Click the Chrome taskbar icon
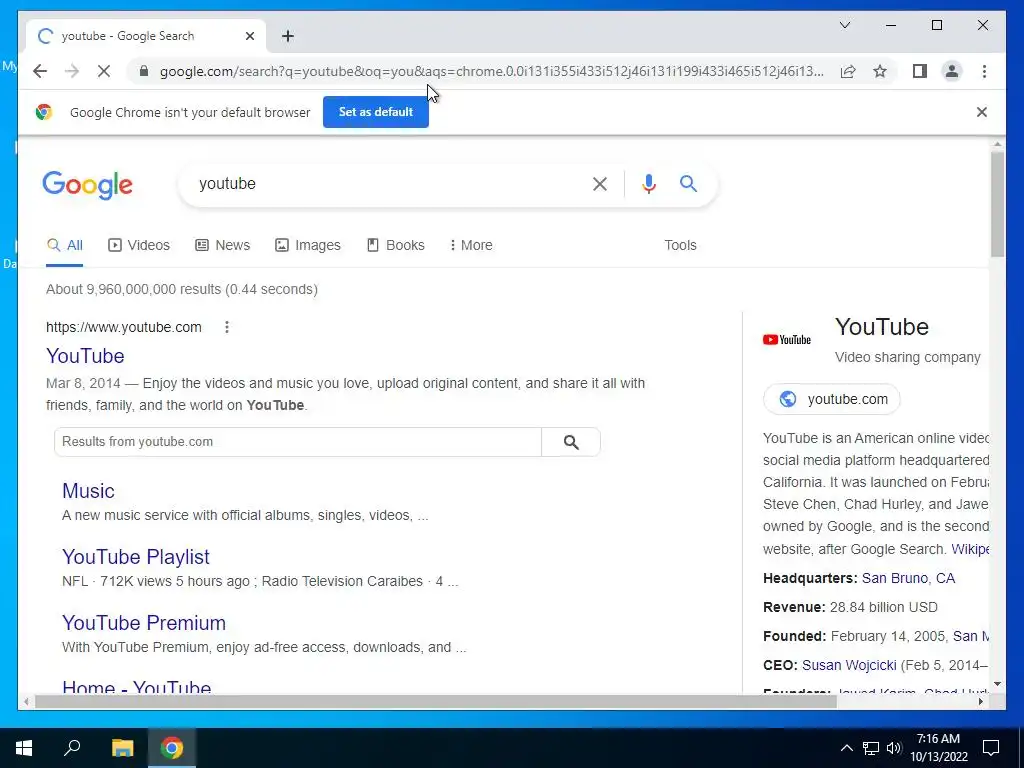 coord(172,748)
